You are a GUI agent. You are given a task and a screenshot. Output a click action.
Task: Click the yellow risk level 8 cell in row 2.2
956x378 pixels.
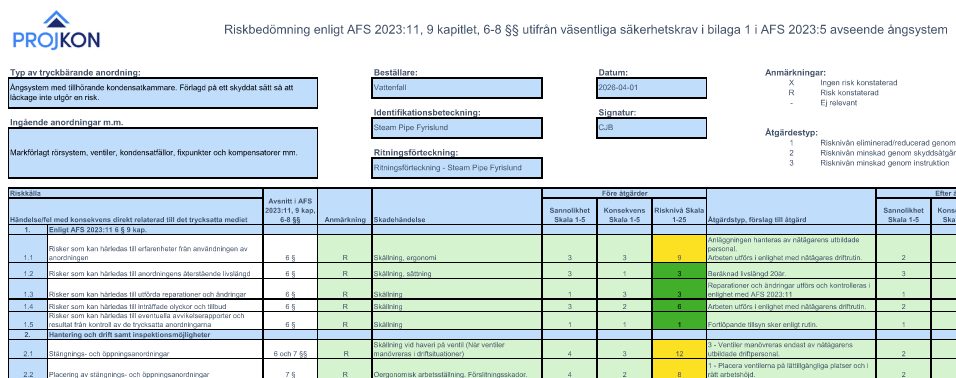pos(679,369)
